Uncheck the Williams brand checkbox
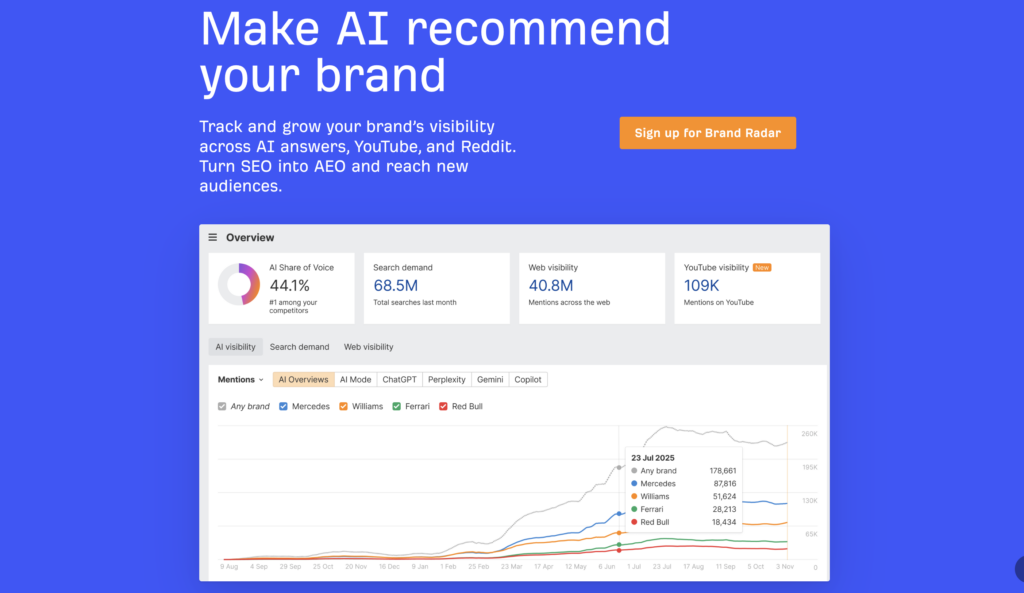 click(344, 406)
